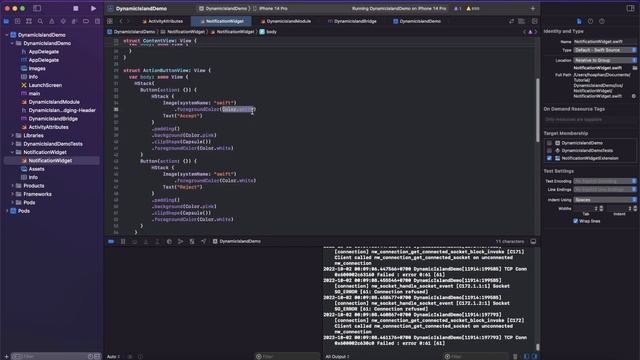This screenshot has height=360, width=640.
Task: Stop the running app
Action: click(76, 8)
